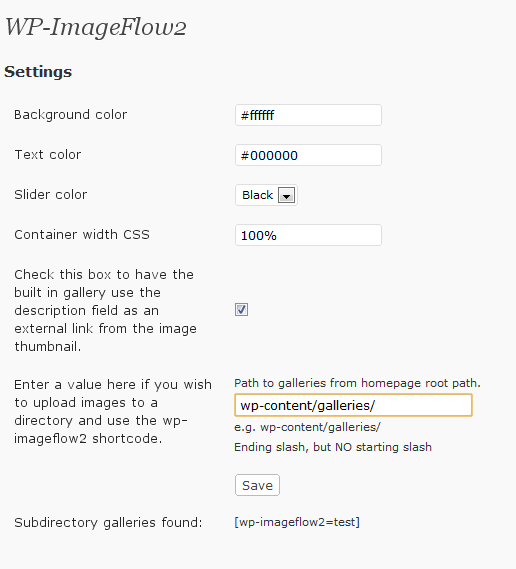Click the Subdirectory galleries found label
This screenshot has height=569, width=516.
(x=108, y=523)
